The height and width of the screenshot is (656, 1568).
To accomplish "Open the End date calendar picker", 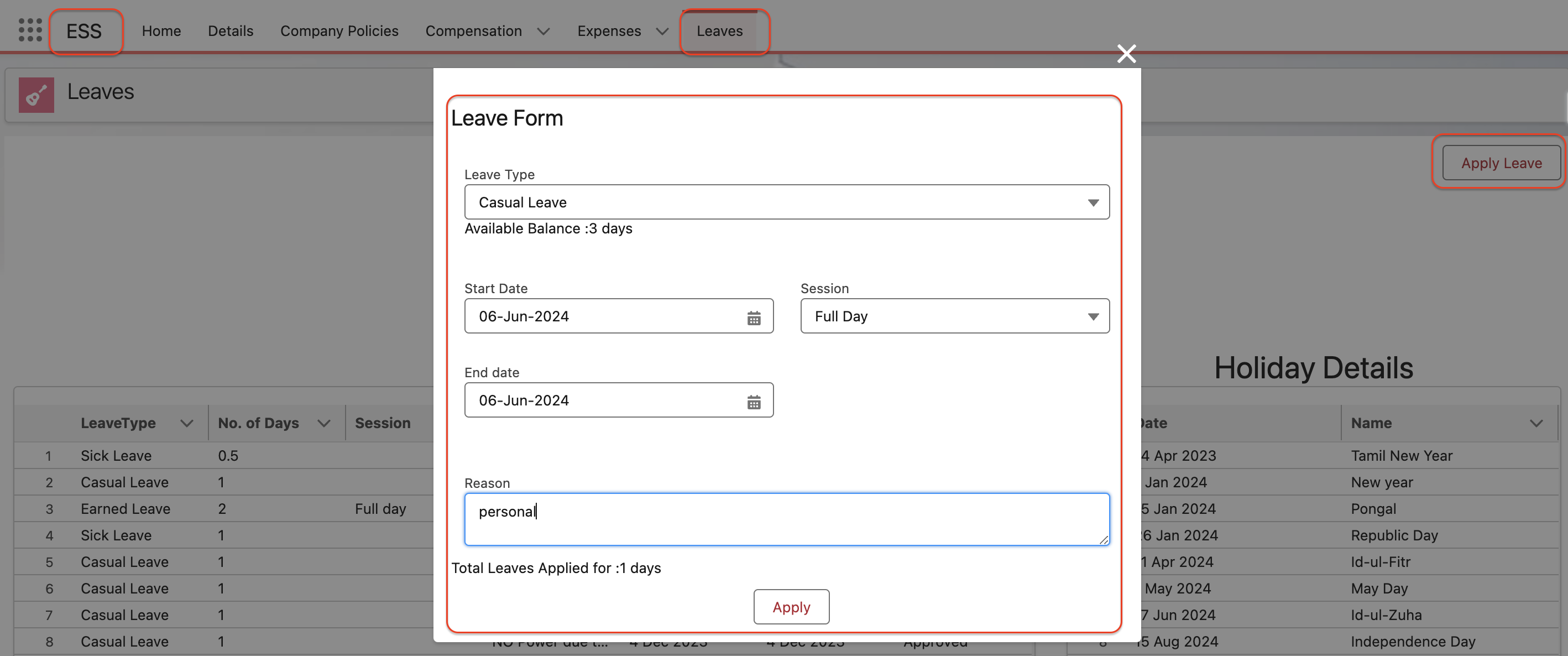I will coord(754,402).
